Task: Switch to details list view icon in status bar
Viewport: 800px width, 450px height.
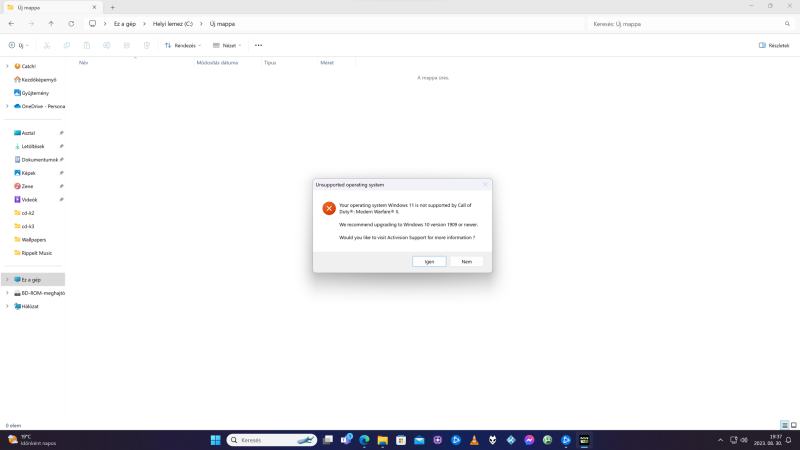Action: tap(785, 425)
